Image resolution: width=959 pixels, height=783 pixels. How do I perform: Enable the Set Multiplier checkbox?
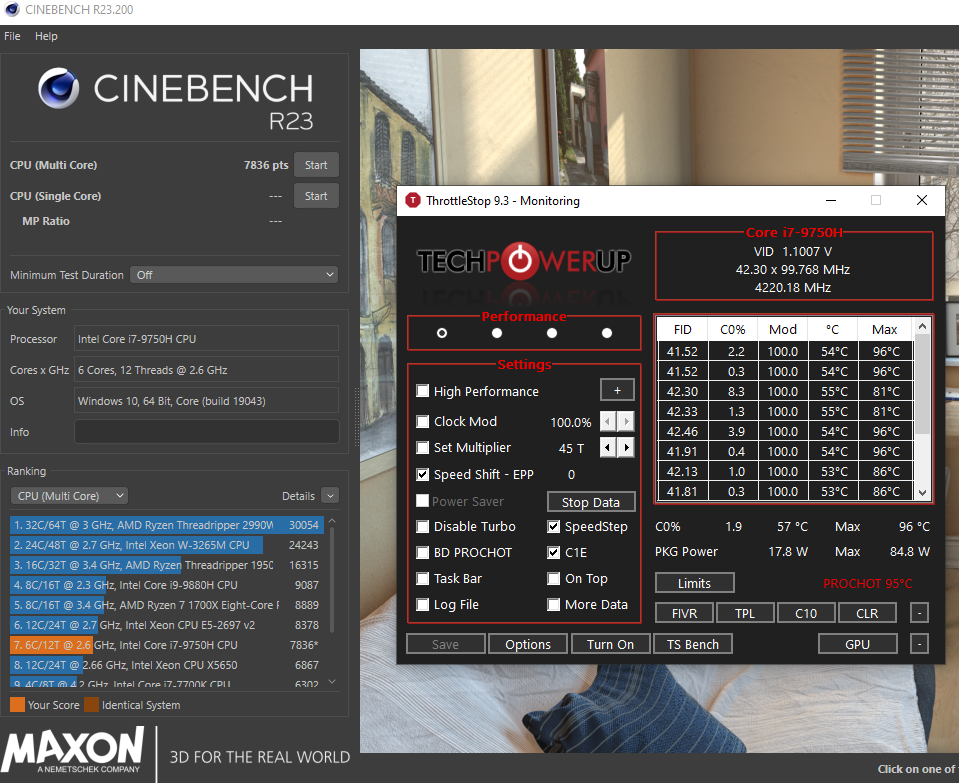(423, 447)
